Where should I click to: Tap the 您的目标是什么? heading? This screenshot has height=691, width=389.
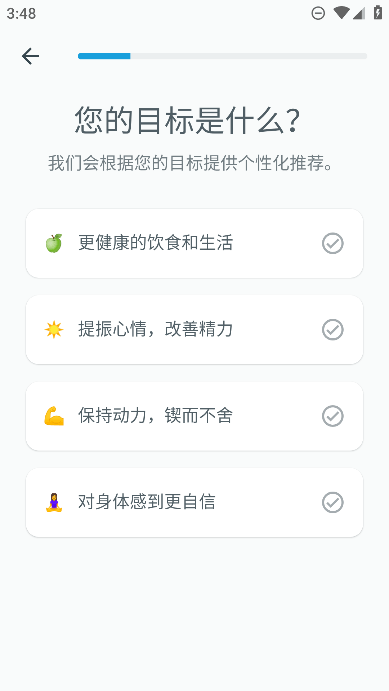(187, 120)
